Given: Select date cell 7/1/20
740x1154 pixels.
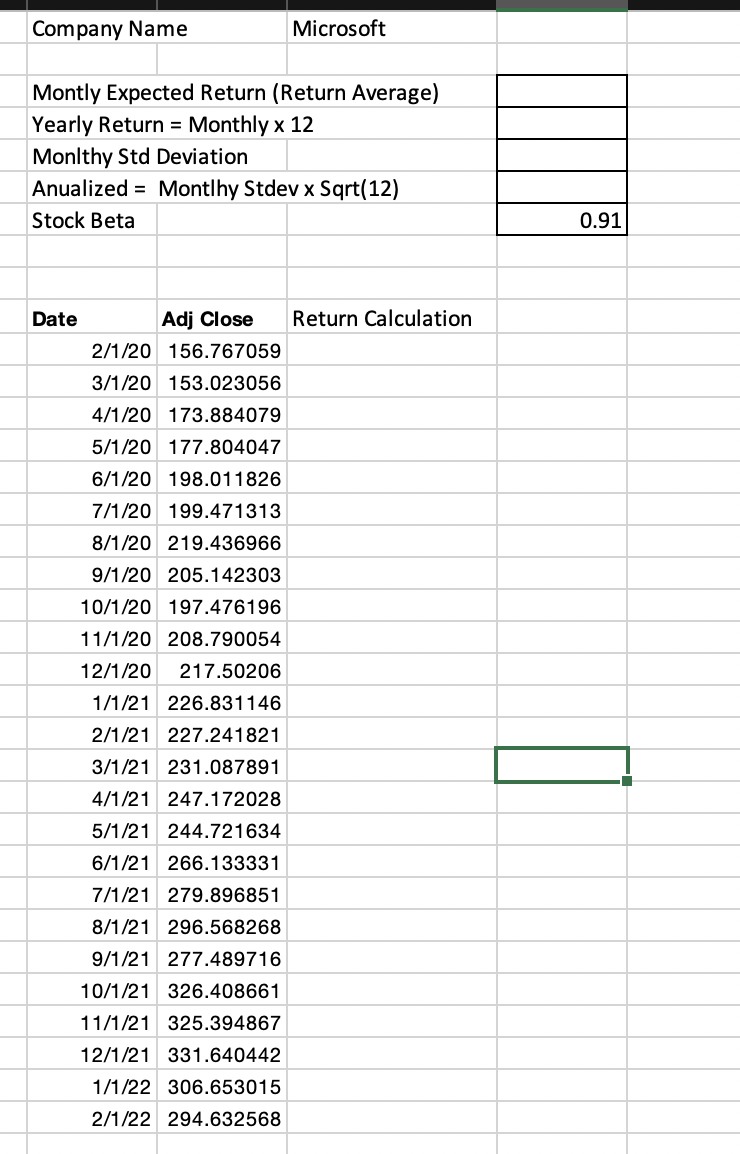Looking at the screenshot, I should pyautogui.click(x=92, y=511).
